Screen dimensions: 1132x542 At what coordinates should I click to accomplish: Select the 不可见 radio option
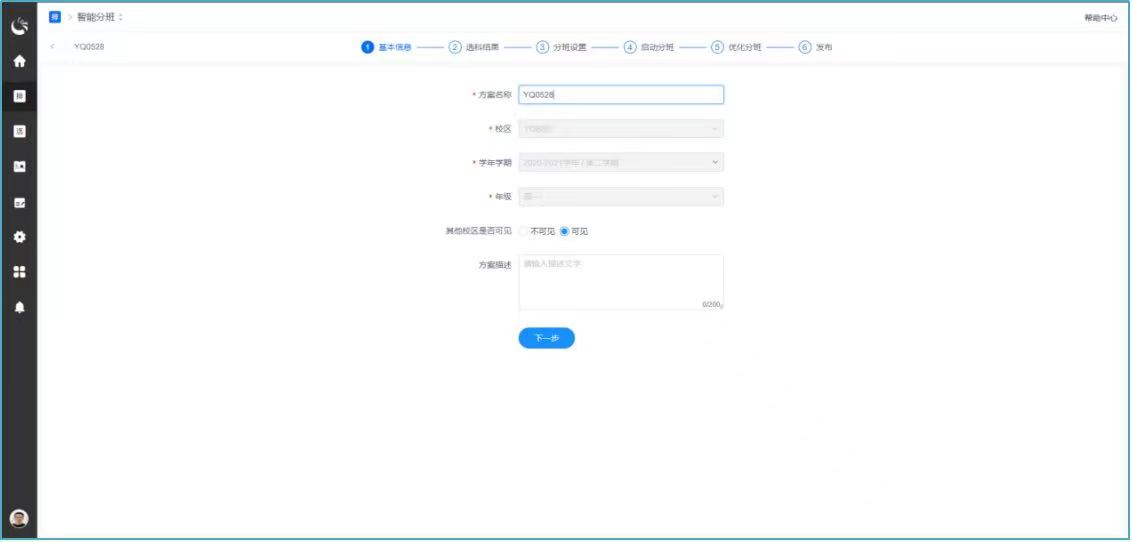[524, 231]
